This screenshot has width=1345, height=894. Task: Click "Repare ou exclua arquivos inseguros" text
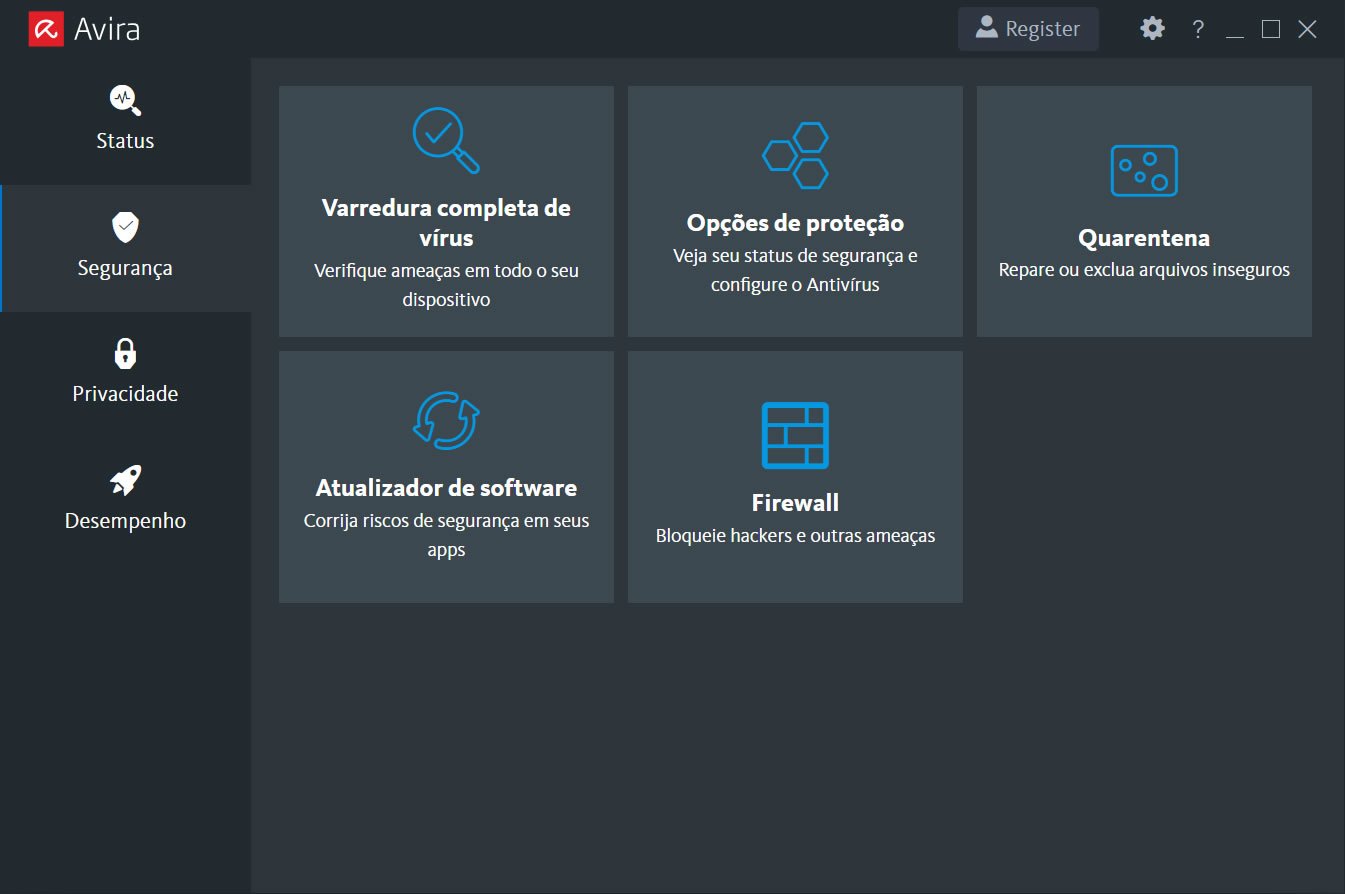(1144, 270)
